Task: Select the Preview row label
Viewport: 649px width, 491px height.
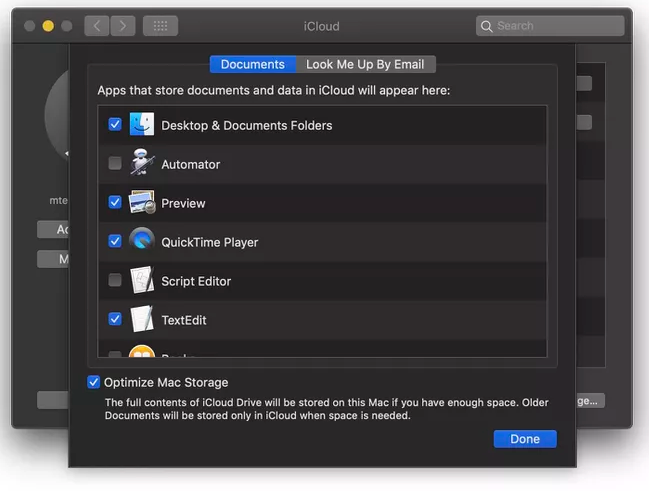Action: [x=183, y=203]
